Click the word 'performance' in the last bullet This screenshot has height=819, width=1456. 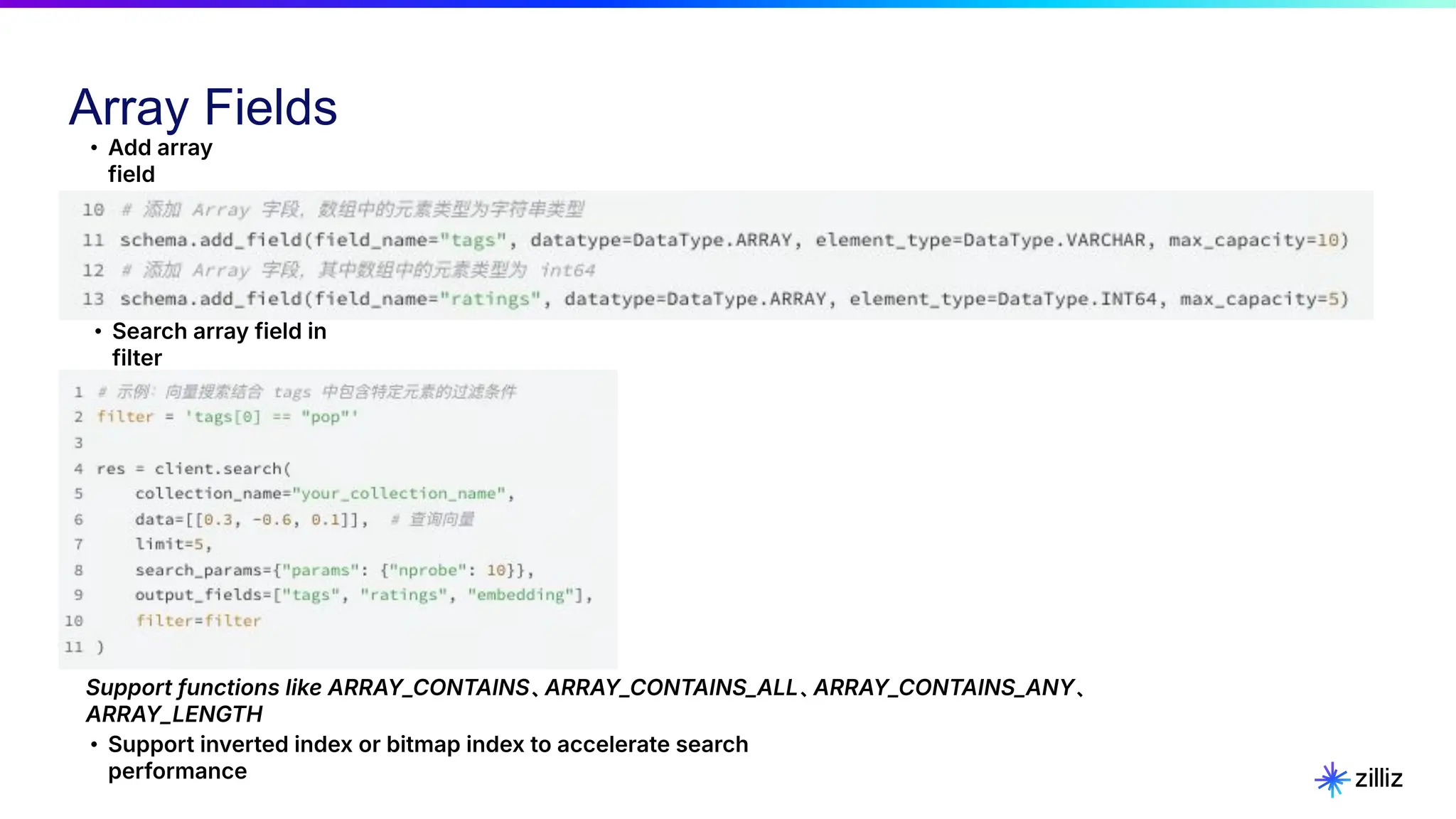178,771
